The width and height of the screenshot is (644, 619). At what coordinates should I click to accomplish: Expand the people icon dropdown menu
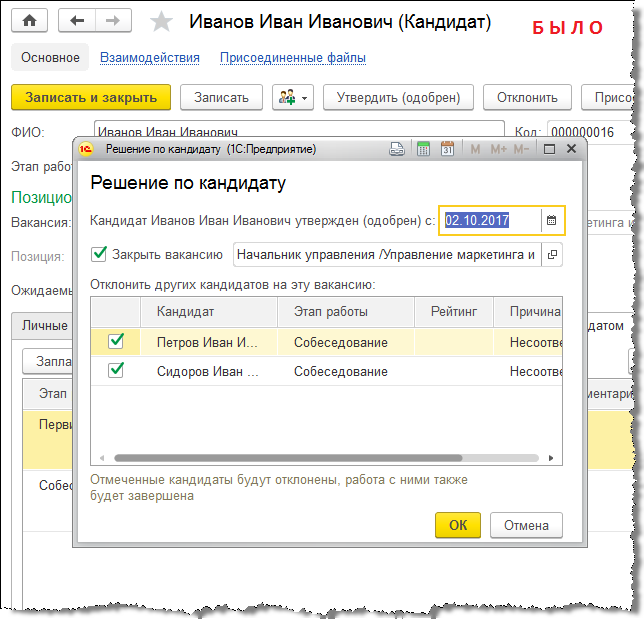(x=293, y=97)
